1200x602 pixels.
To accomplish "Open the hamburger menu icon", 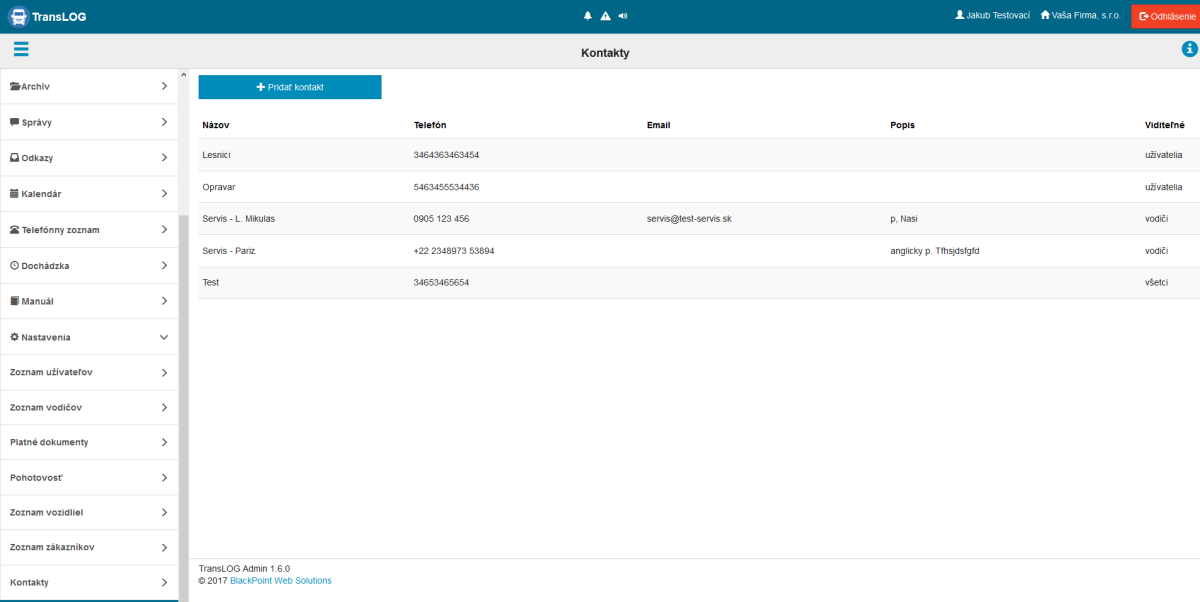I will coord(21,50).
